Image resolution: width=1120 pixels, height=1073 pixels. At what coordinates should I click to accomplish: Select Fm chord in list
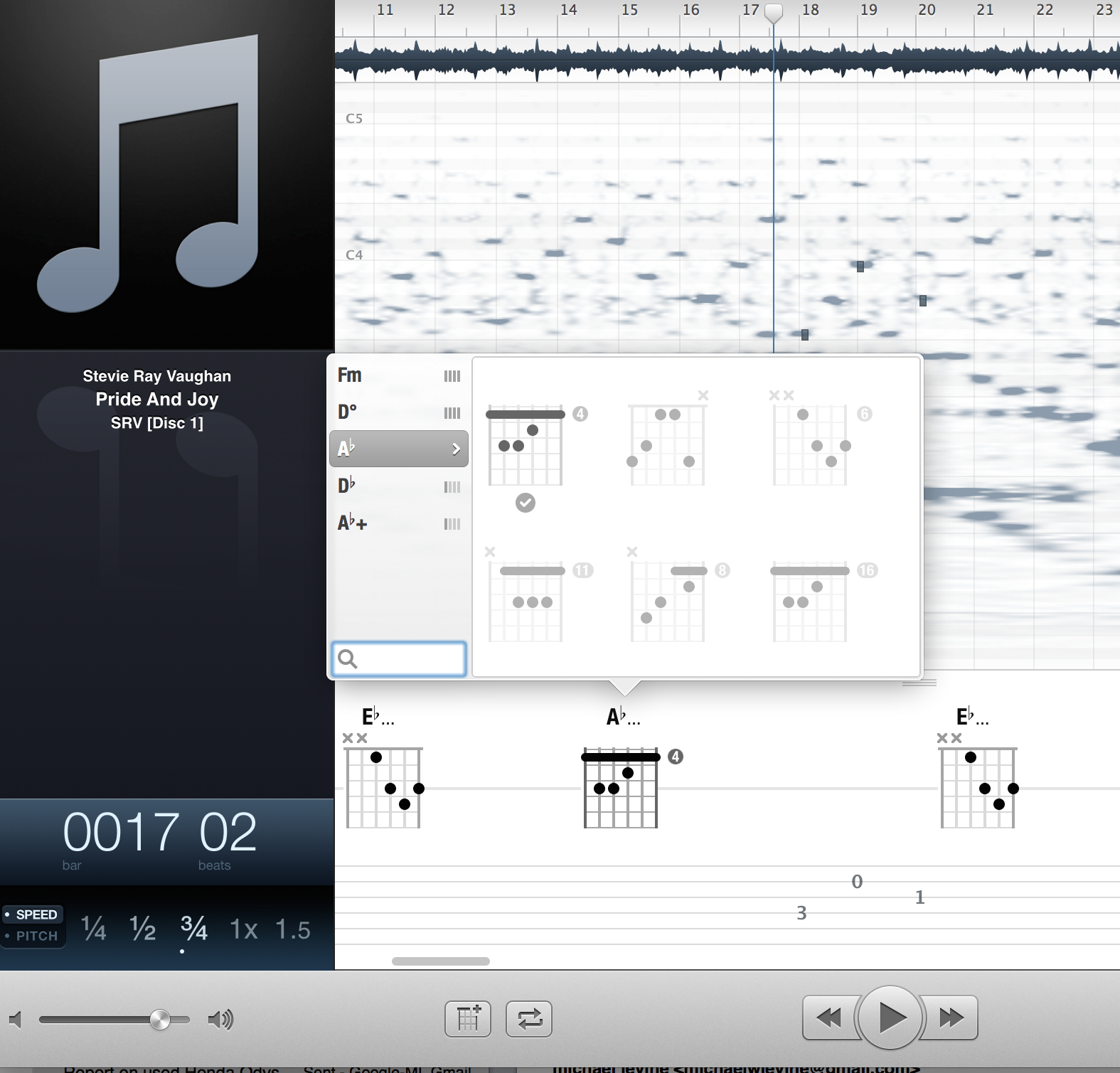(399, 375)
